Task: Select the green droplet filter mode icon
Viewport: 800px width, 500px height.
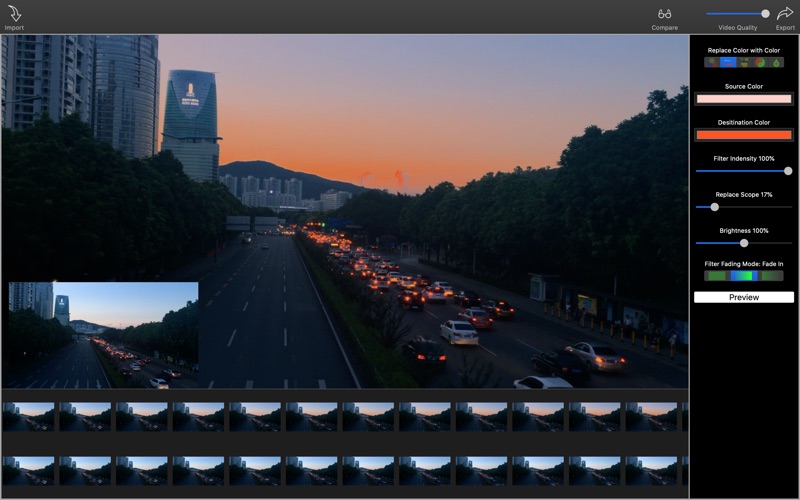Action: coord(776,62)
